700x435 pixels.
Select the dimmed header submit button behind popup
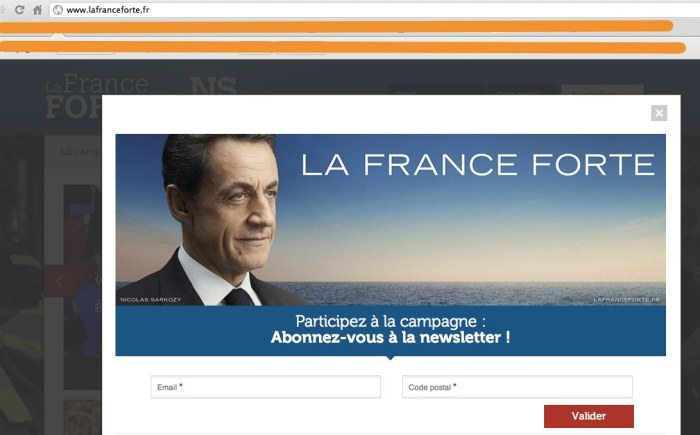click(x=602, y=90)
